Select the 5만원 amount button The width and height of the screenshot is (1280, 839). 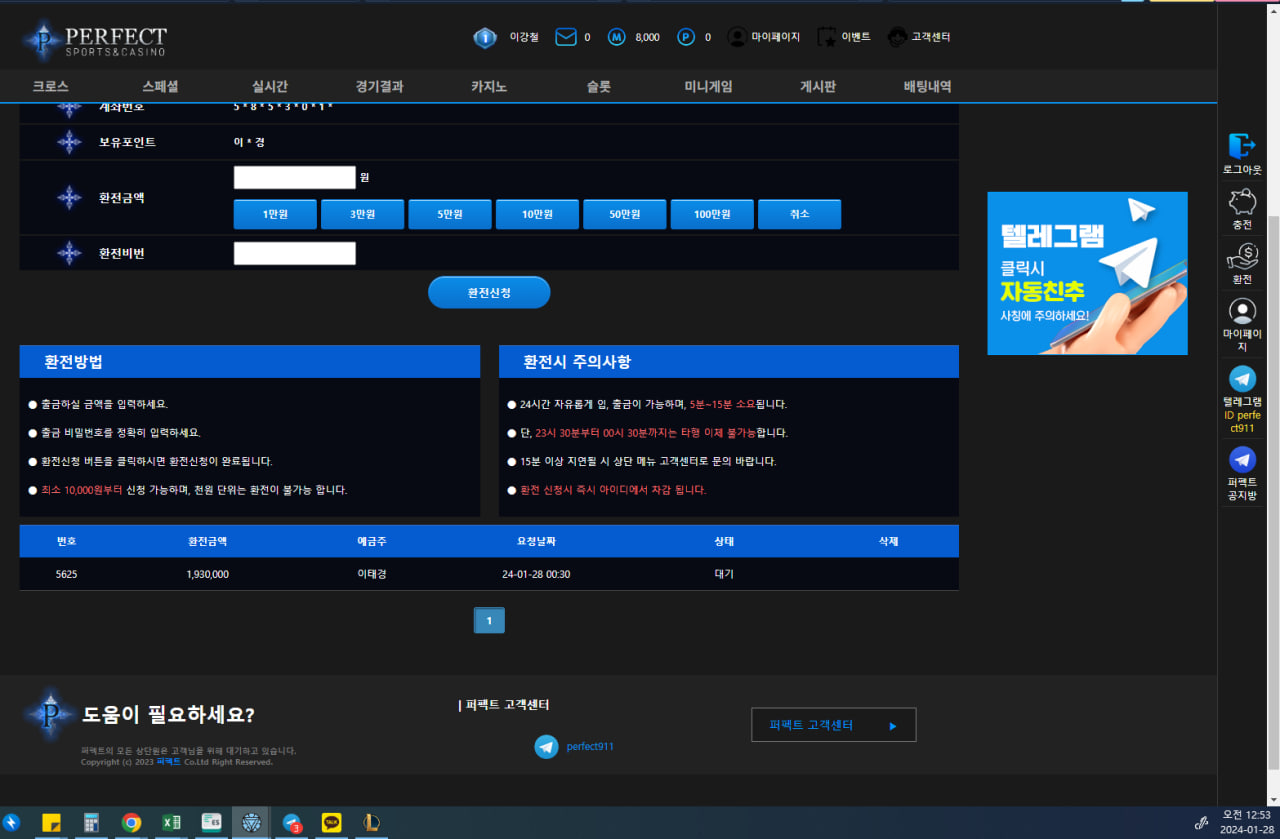[449, 214]
